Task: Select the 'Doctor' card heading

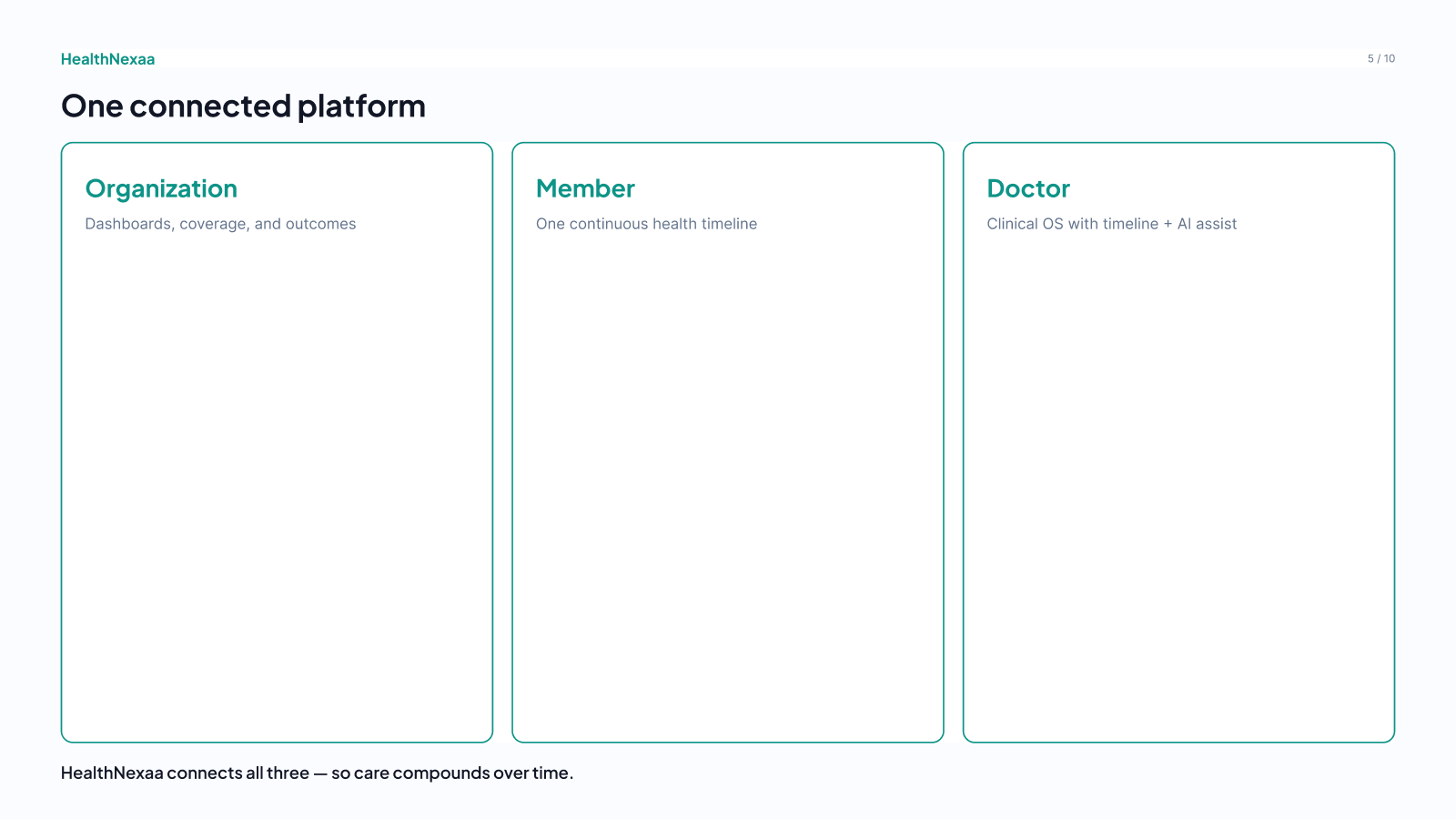Action: coord(1028,188)
